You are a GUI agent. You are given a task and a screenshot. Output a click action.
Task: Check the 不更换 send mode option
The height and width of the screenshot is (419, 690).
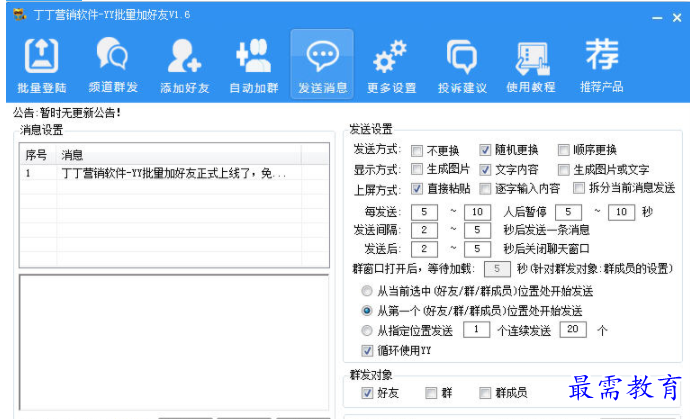point(417,151)
